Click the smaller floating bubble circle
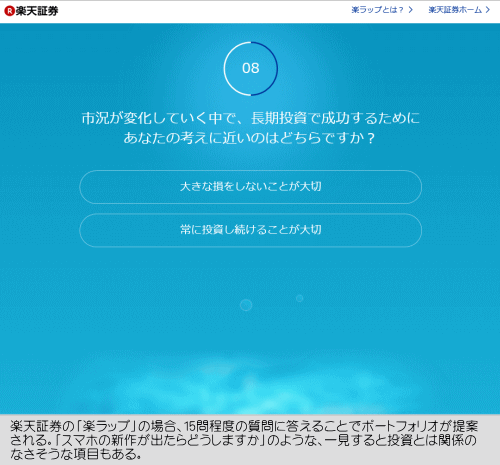 (x=300, y=298)
